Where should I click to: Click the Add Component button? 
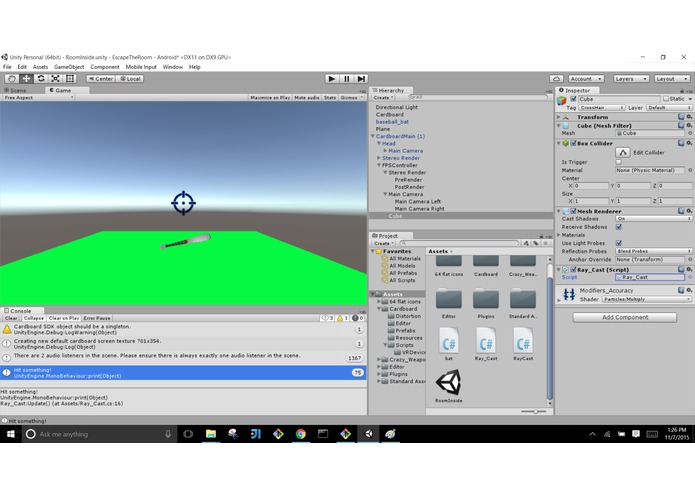point(625,317)
